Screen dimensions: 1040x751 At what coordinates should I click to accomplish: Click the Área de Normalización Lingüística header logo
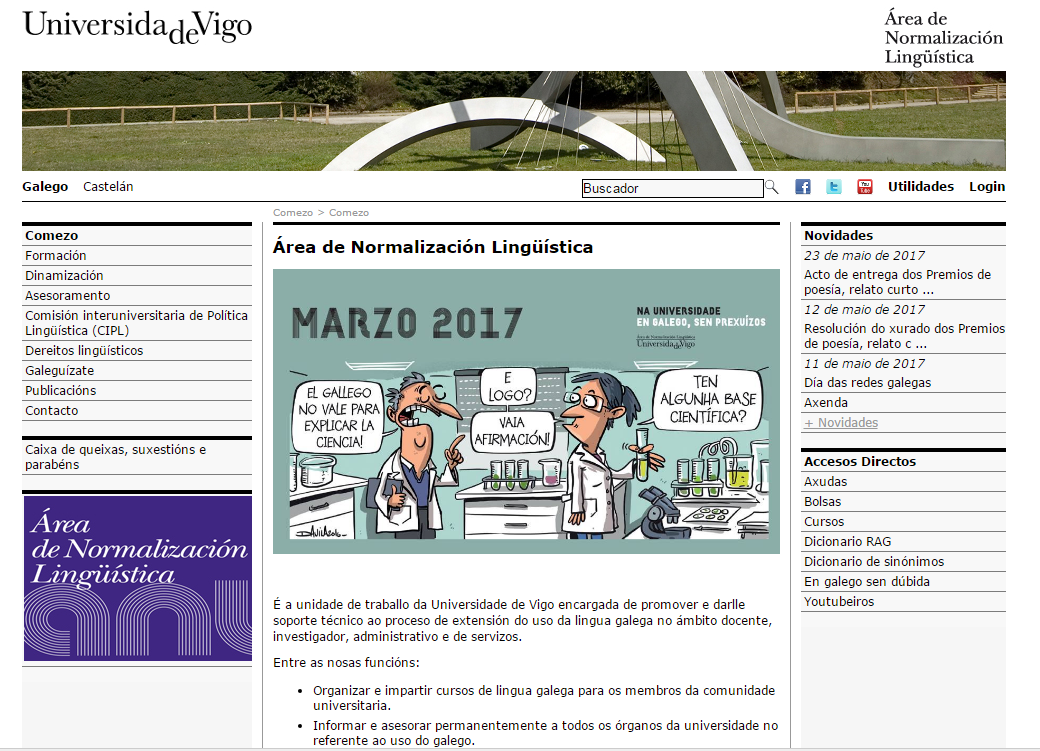(943, 38)
